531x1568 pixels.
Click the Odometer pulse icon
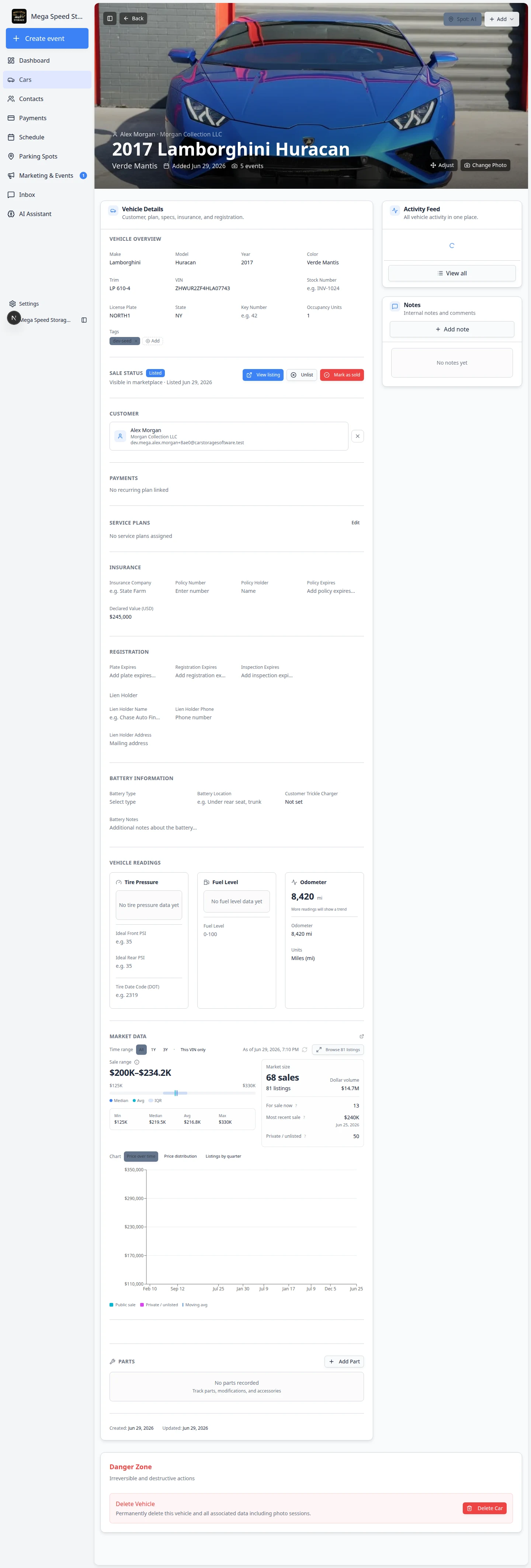pos(294,882)
